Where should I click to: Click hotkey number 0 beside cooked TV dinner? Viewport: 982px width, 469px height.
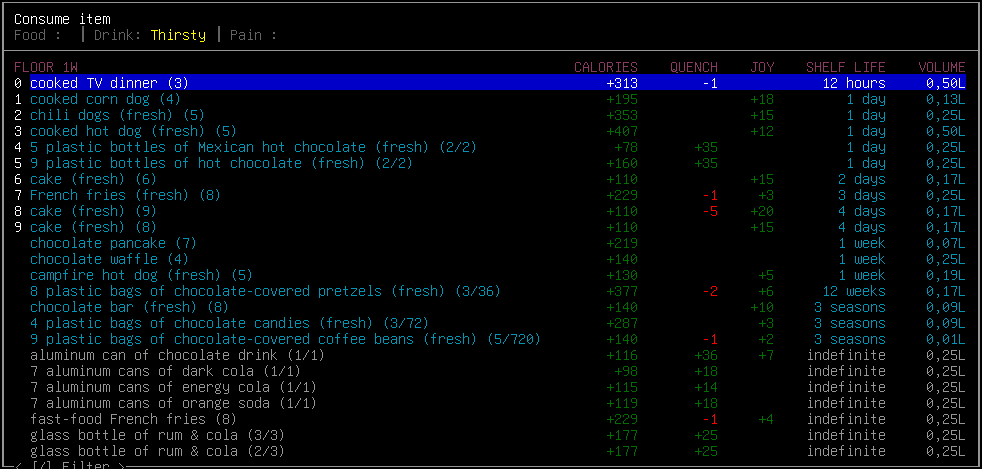point(18,83)
